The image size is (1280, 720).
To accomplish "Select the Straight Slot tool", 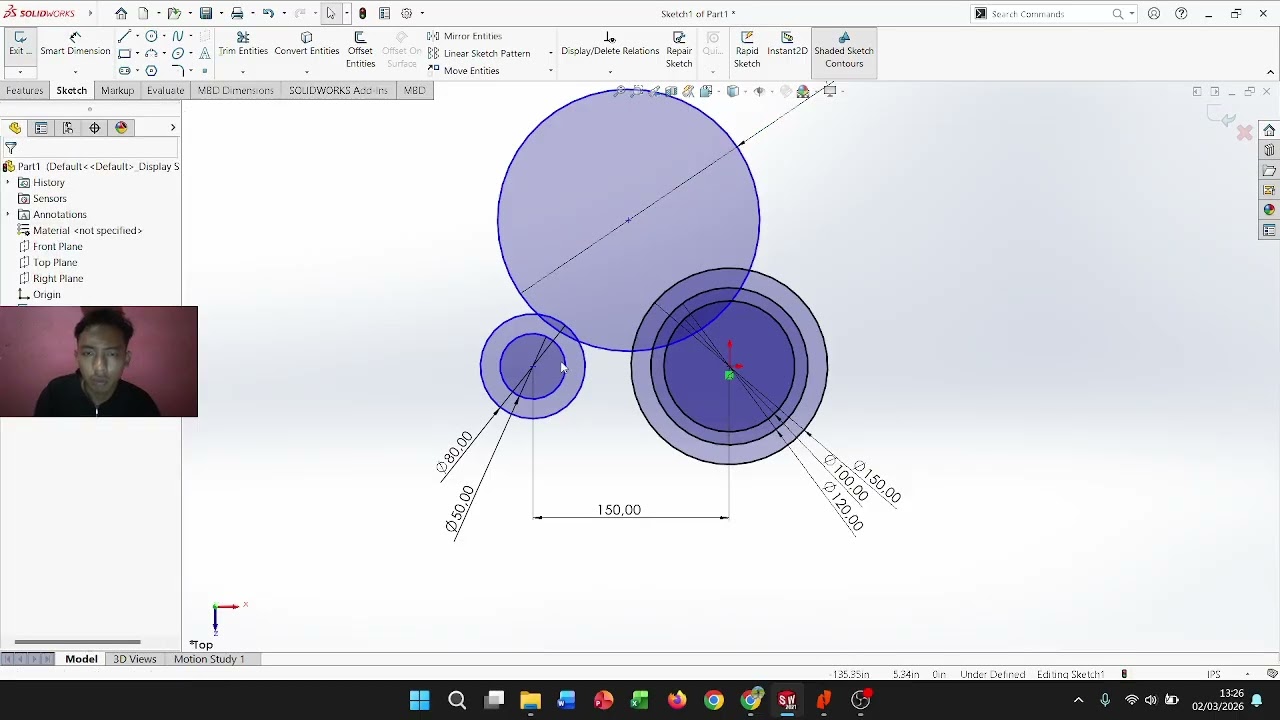I will [x=124, y=71].
